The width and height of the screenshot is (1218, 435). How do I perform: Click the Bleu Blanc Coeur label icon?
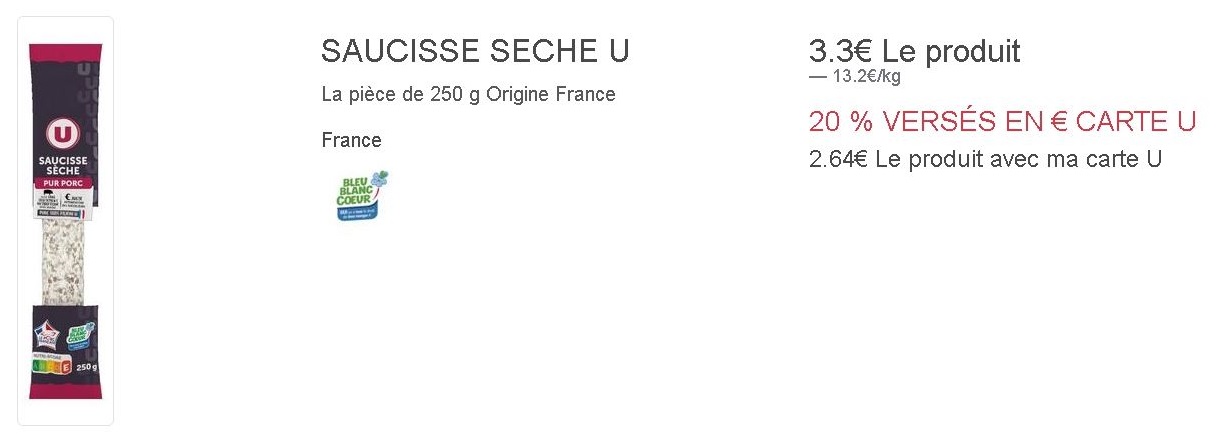364,195
